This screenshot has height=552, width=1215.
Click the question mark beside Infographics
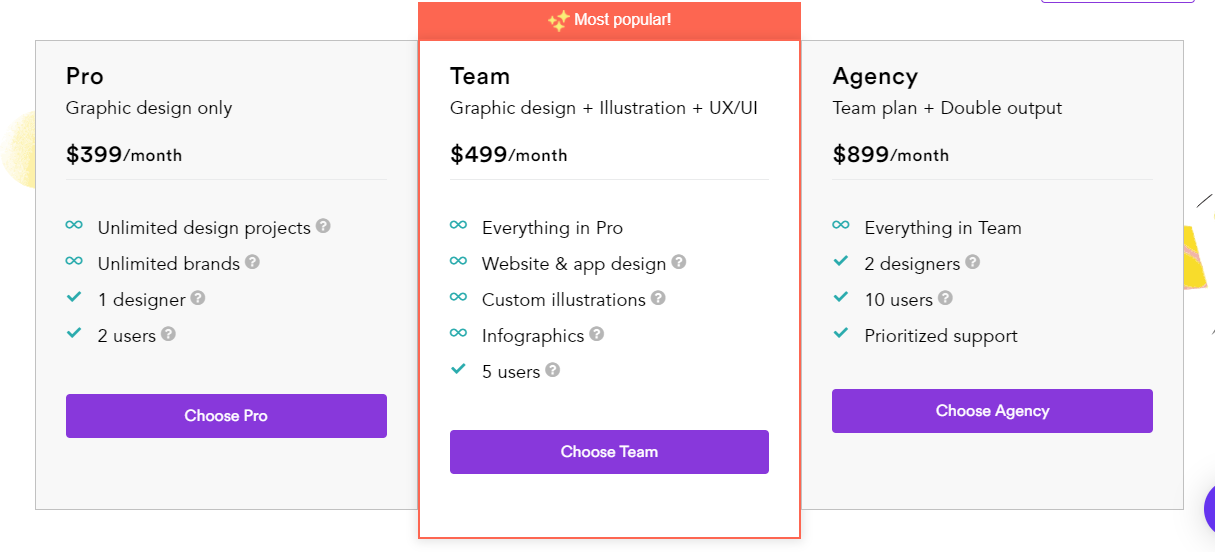(597, 334)
